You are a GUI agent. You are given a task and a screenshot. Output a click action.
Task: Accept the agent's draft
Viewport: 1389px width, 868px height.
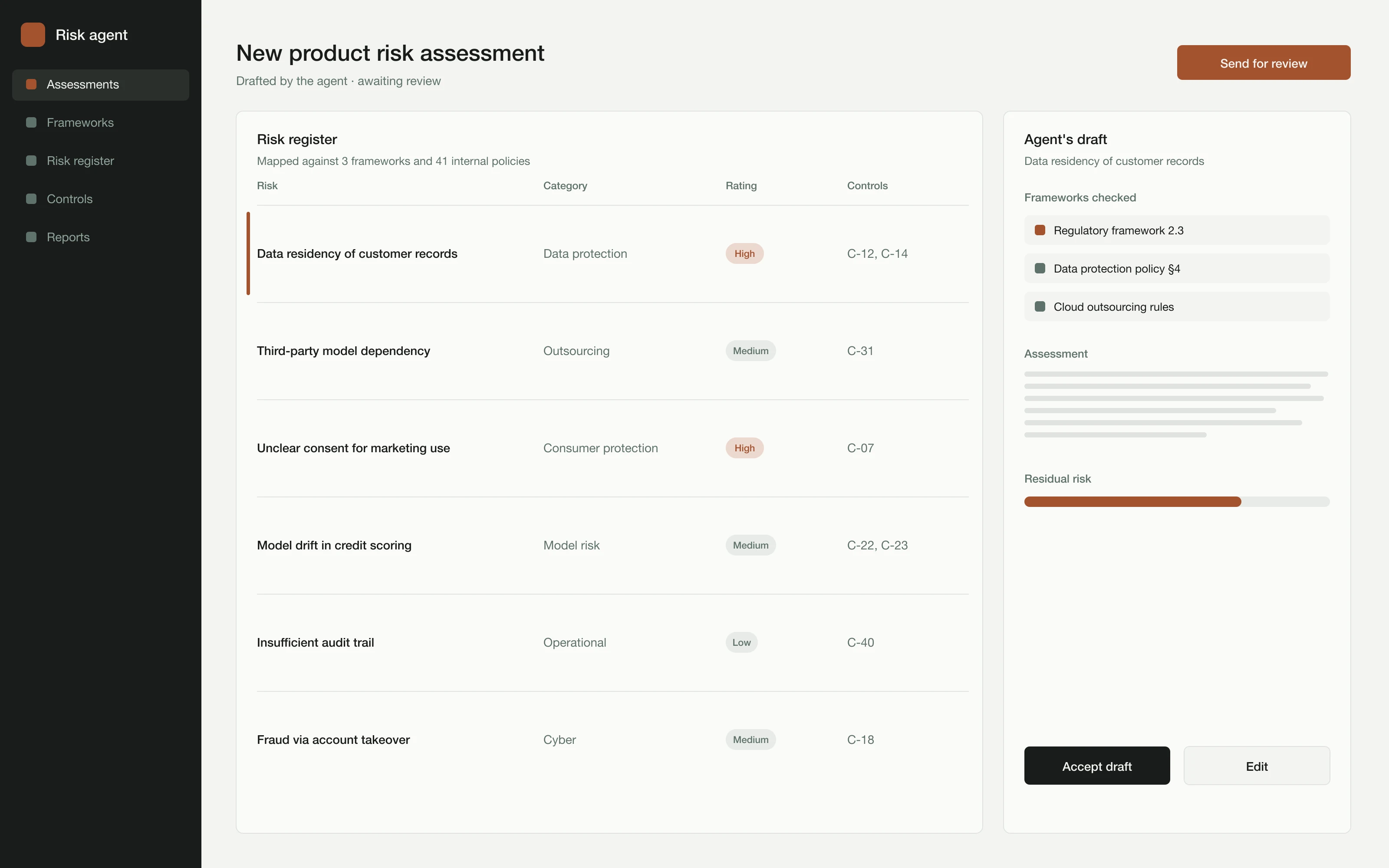pos(1096,766)
